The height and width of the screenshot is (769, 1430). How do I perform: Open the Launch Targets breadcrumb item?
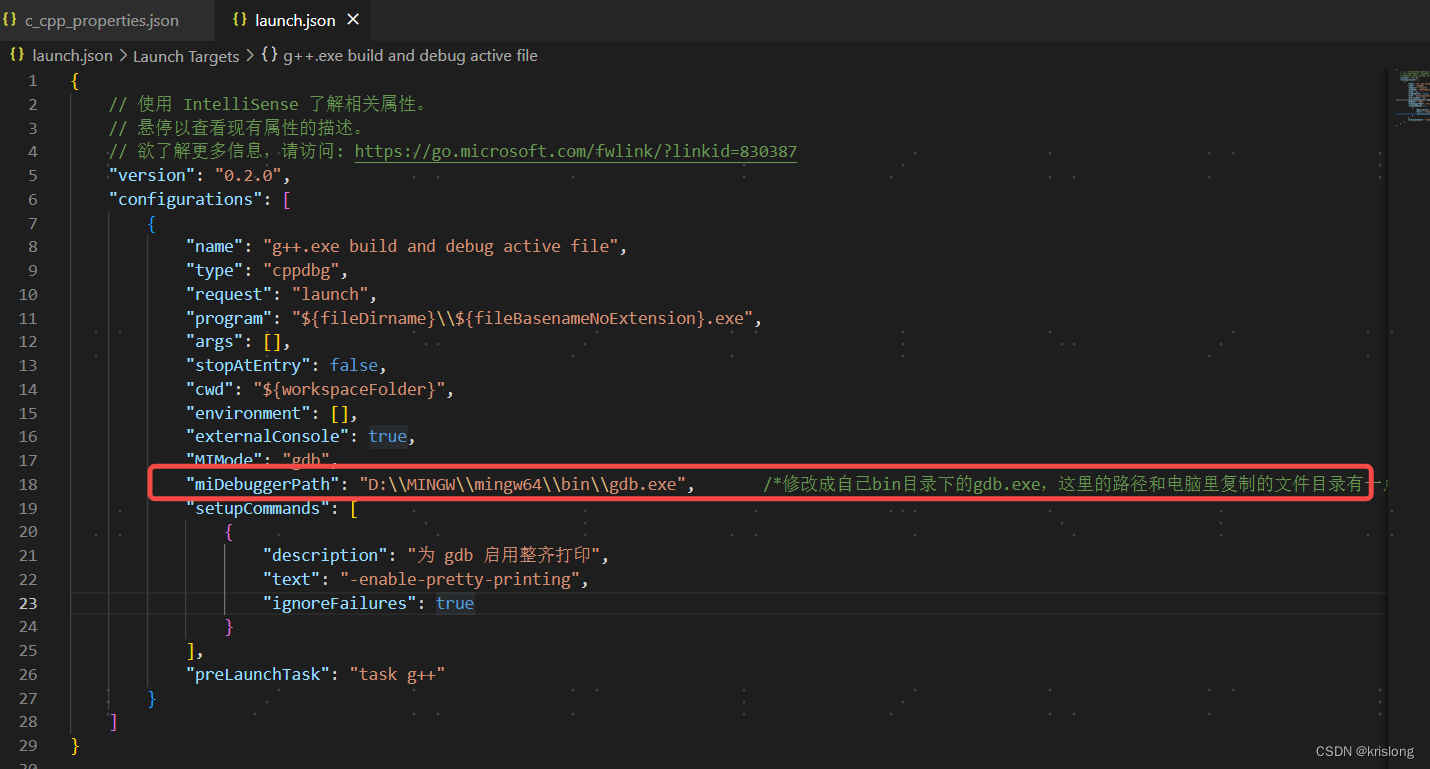point(186,56)
